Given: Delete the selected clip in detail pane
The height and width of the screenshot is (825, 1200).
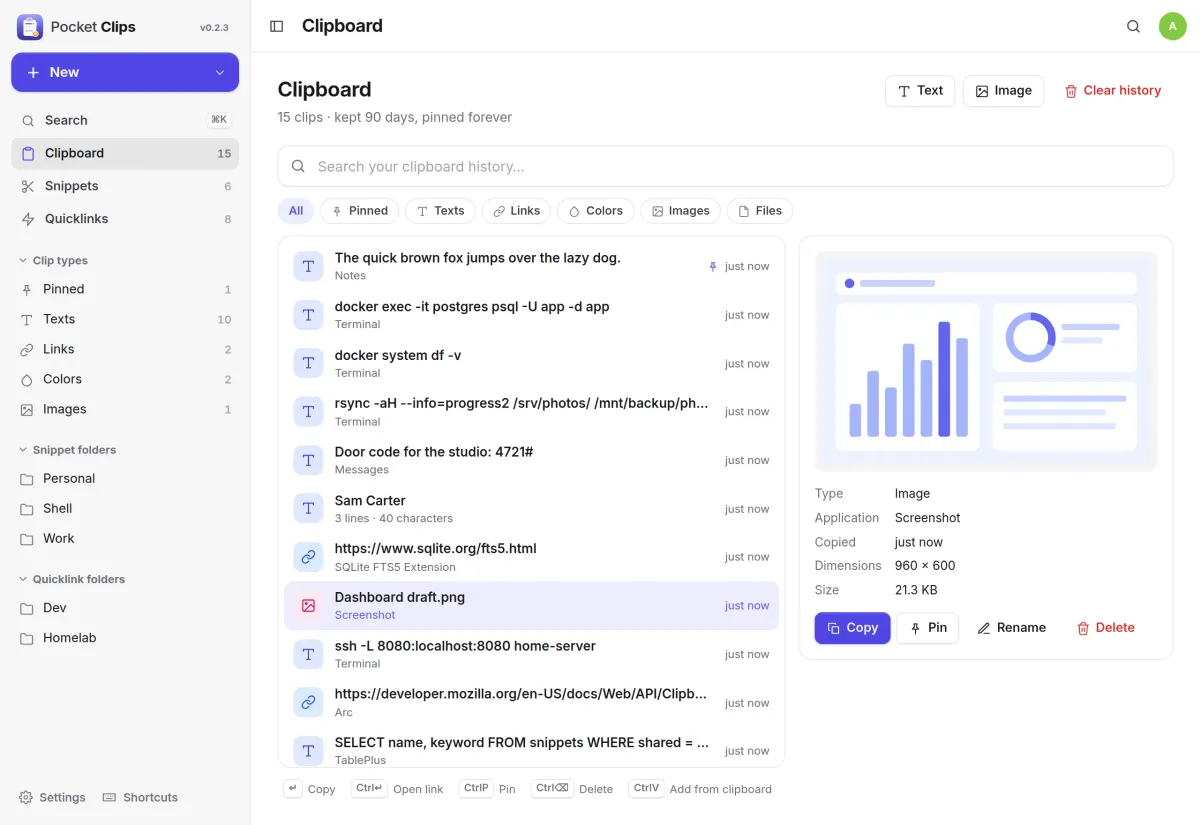Looking at the screenshot, I should tap(1105, 628).
